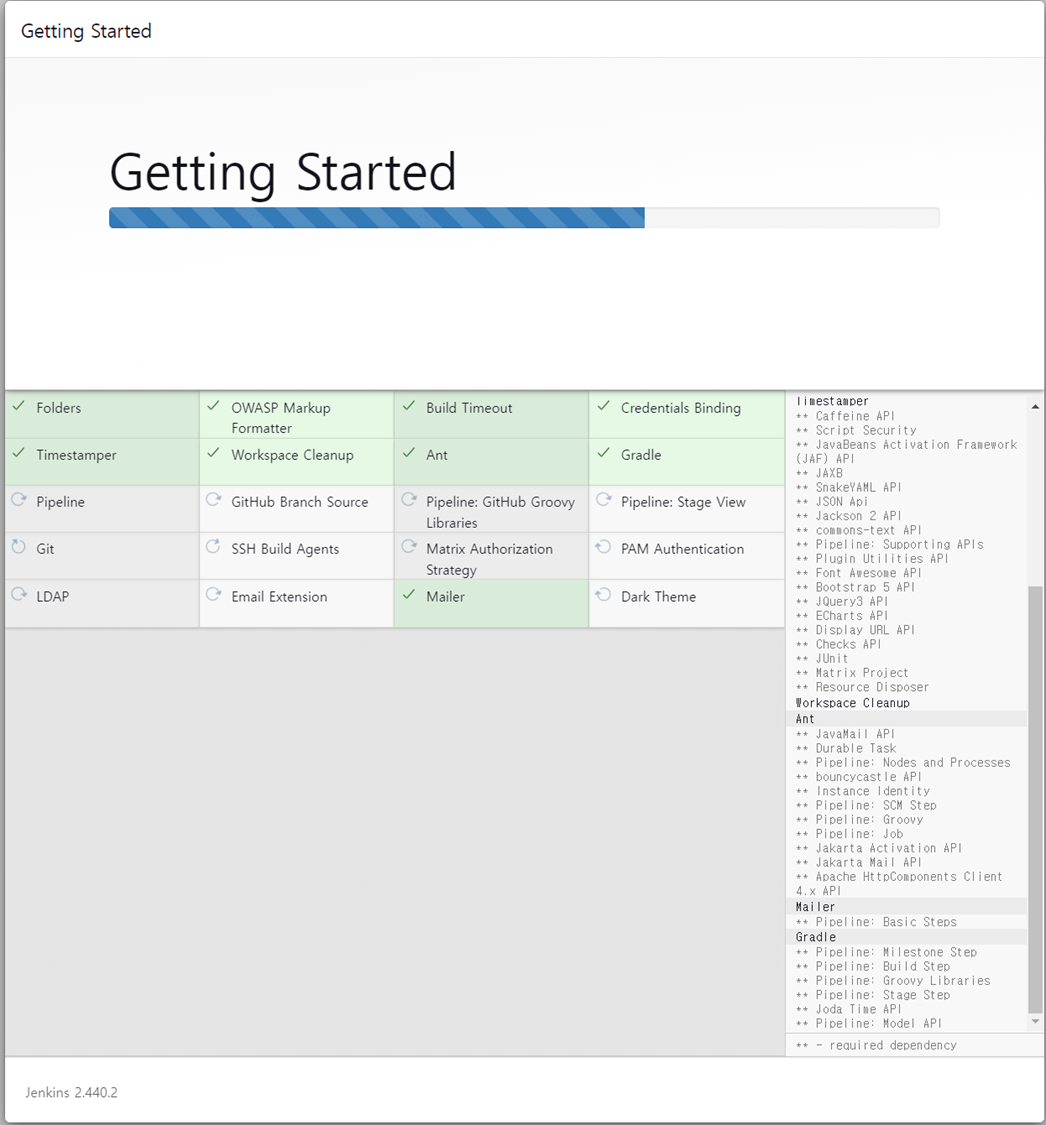Click the pending icon beside Email Extension
1046x1125 pixels.
click(x=213, y=595)
